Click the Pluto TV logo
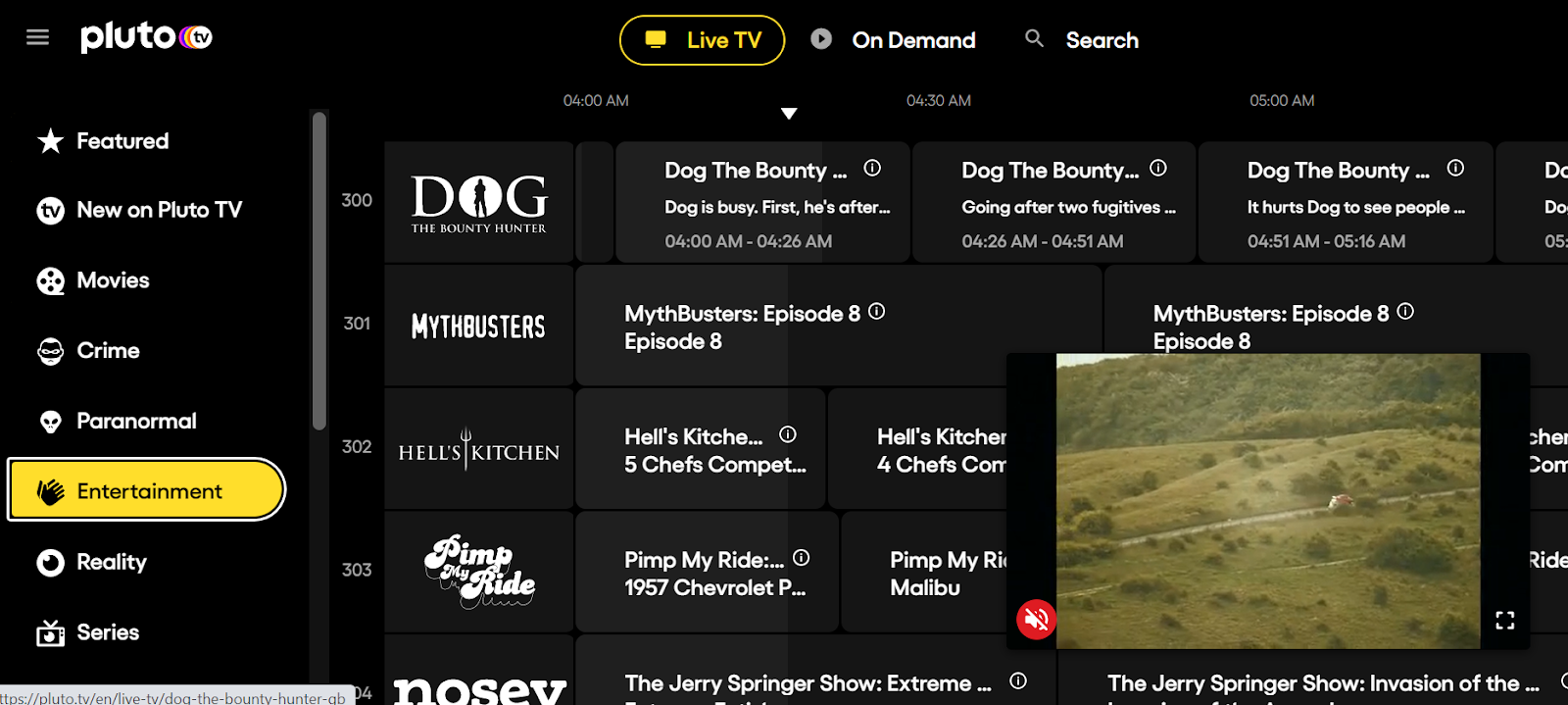1568x705 pixels. click(147, 37)
